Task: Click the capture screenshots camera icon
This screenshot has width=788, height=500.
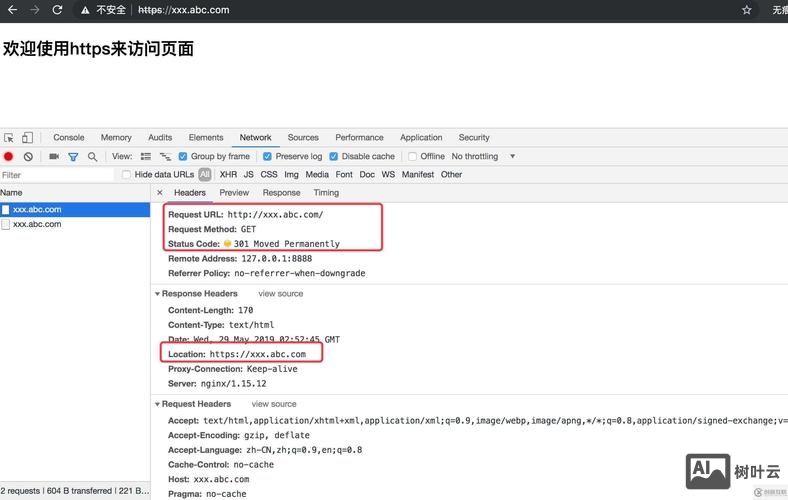Action: (x=54, y=157)
